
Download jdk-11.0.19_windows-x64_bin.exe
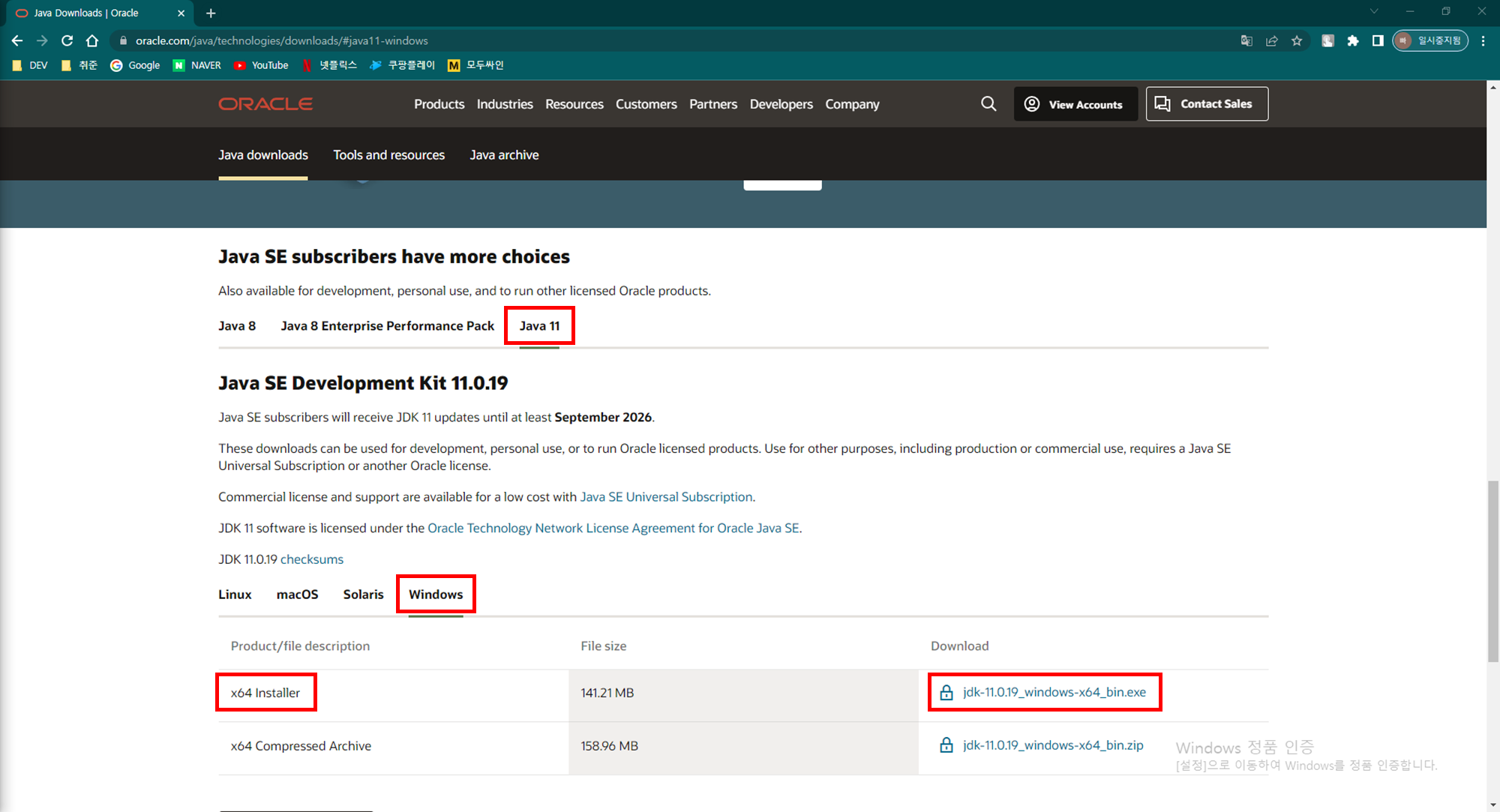click(1054, 692)
